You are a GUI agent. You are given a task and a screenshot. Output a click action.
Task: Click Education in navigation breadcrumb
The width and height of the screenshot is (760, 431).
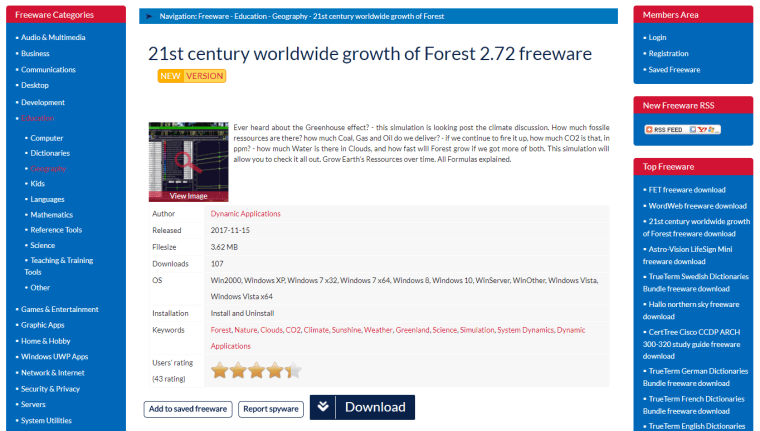(251, 16)
